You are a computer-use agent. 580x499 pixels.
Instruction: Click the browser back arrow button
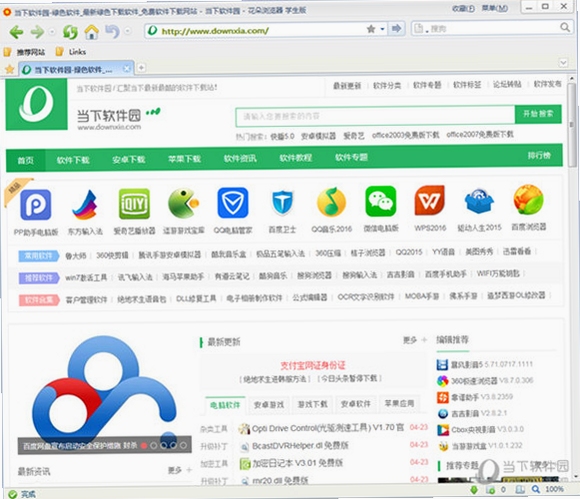(16, 32)
